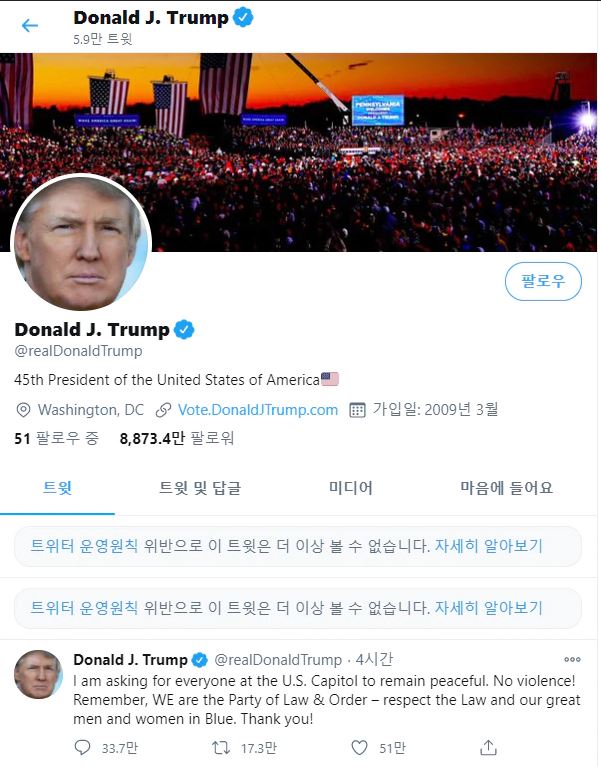Select the 마음에 들어요 tab
The image size is (601, 767).
click(507, 488)
